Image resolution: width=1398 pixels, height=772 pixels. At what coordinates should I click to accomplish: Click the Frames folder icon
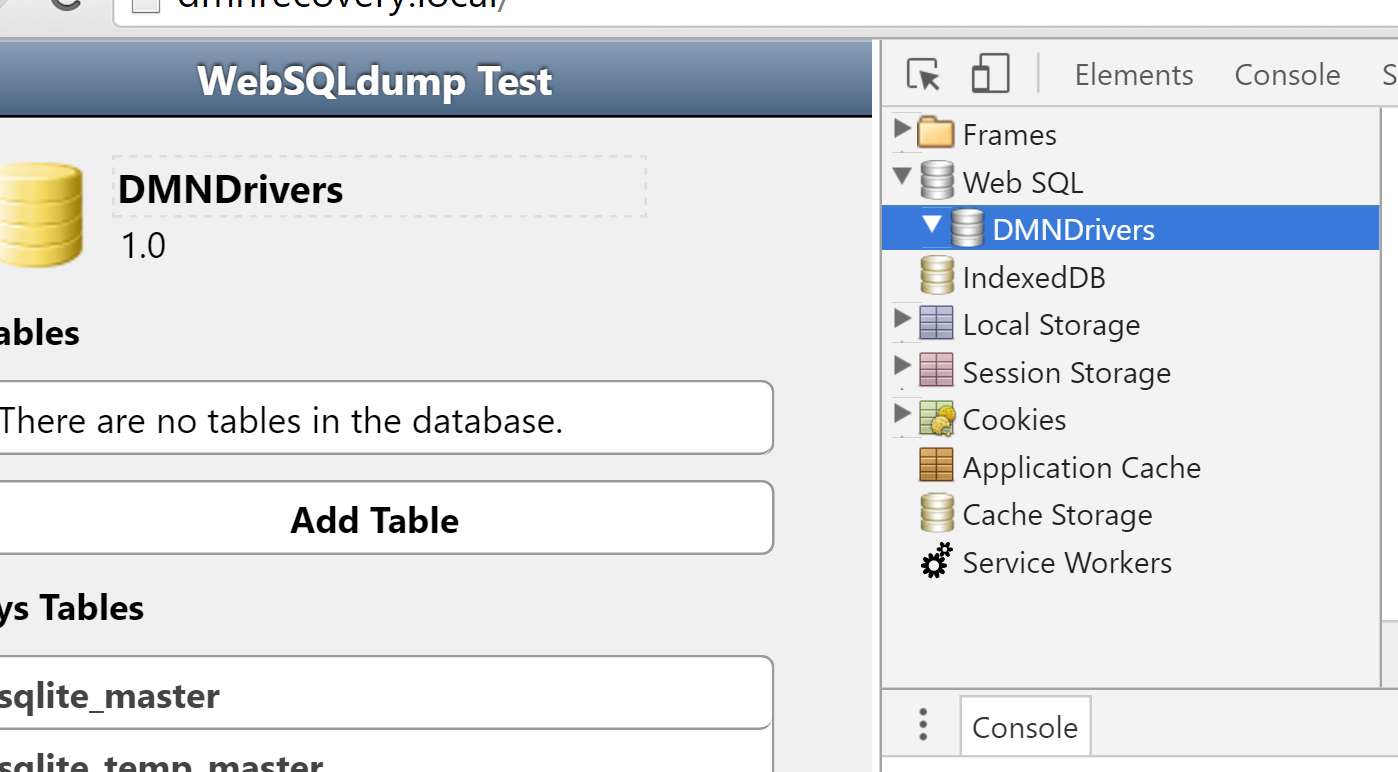936,132
